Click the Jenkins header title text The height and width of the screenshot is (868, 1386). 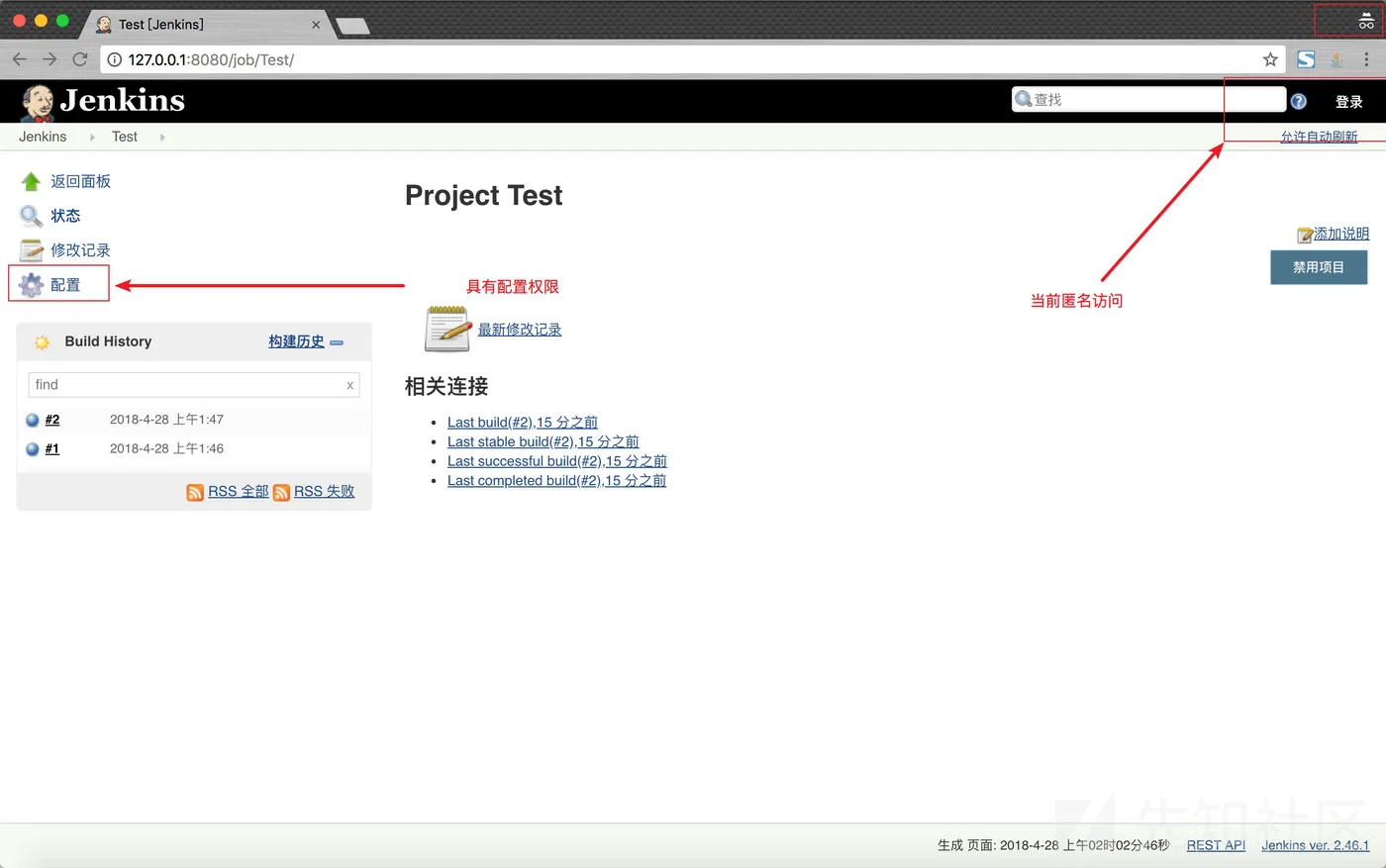point(123,100)
